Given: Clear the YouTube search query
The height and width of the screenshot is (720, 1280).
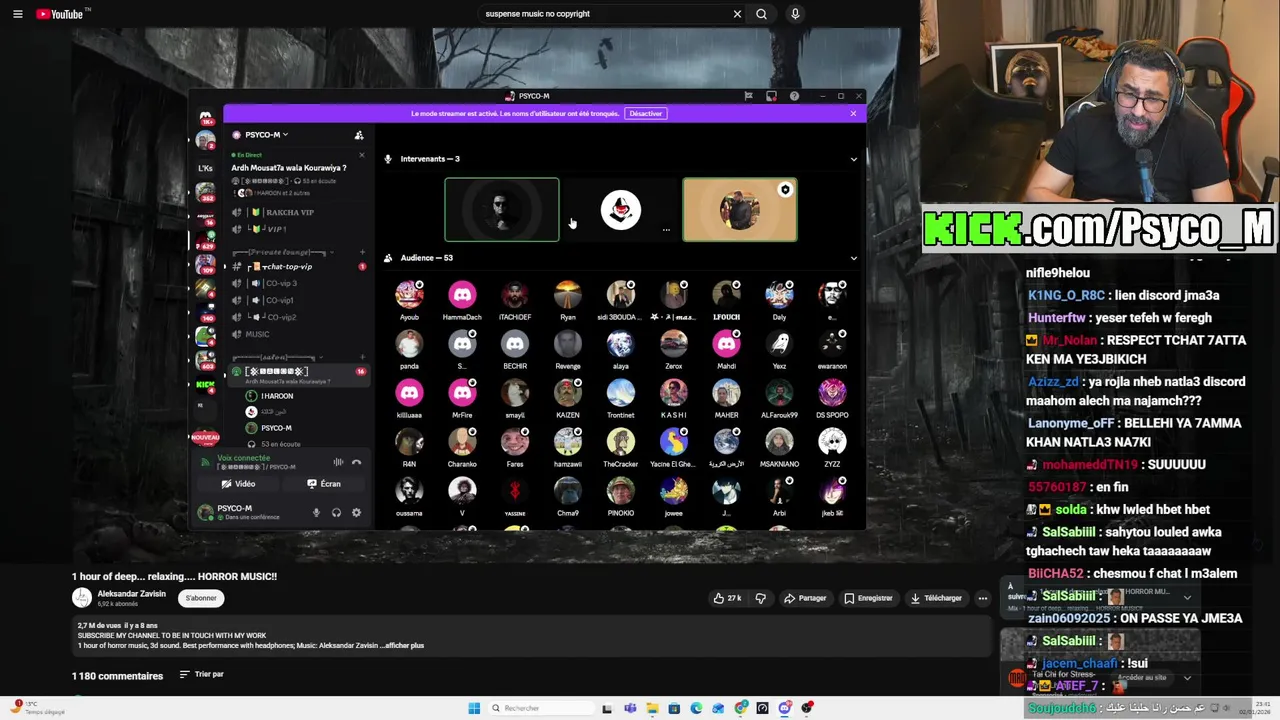Looking at the screenshot, I should (x=737, y=14).
